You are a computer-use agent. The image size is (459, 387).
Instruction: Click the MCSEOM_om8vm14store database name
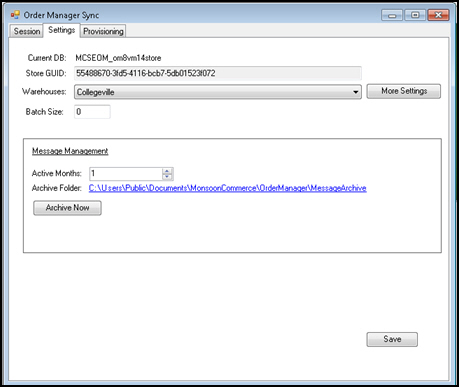coord(118,58)
